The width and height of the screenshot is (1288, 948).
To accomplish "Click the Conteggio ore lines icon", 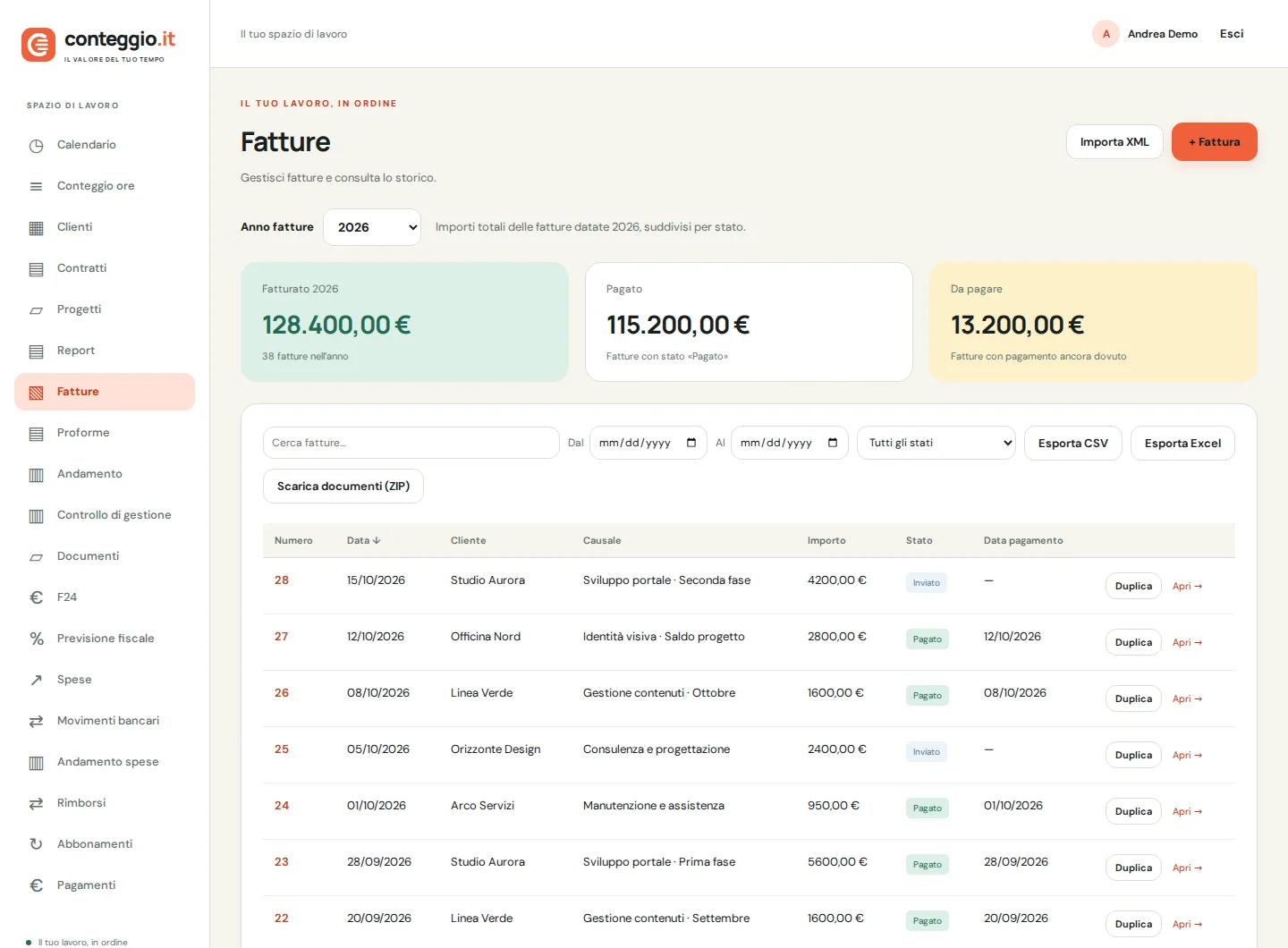I will [x=36, y=187].
